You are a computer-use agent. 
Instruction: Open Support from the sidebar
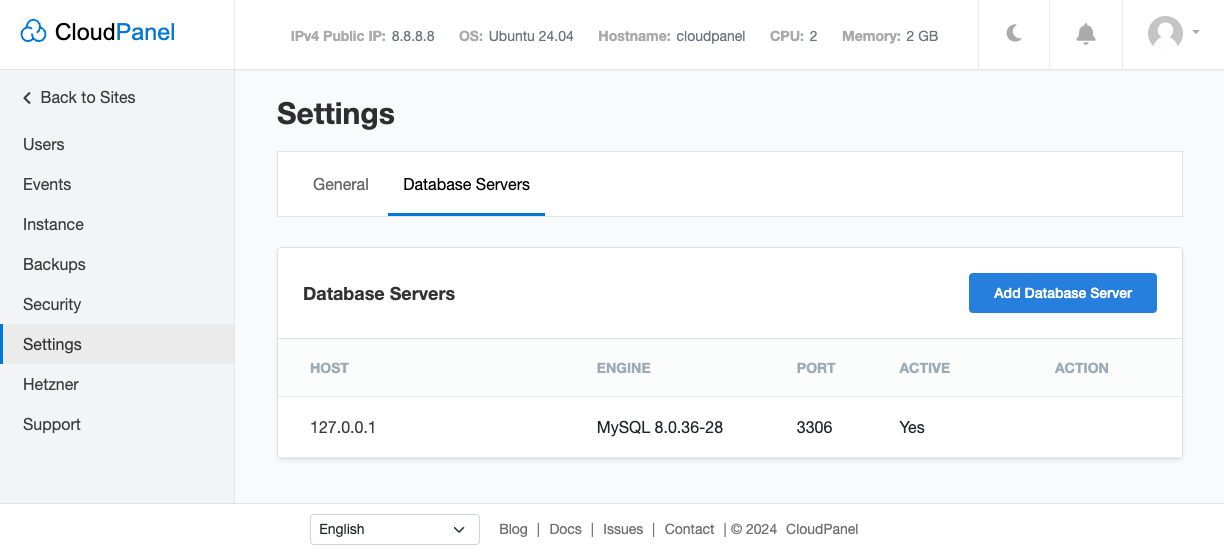(52, 424)
